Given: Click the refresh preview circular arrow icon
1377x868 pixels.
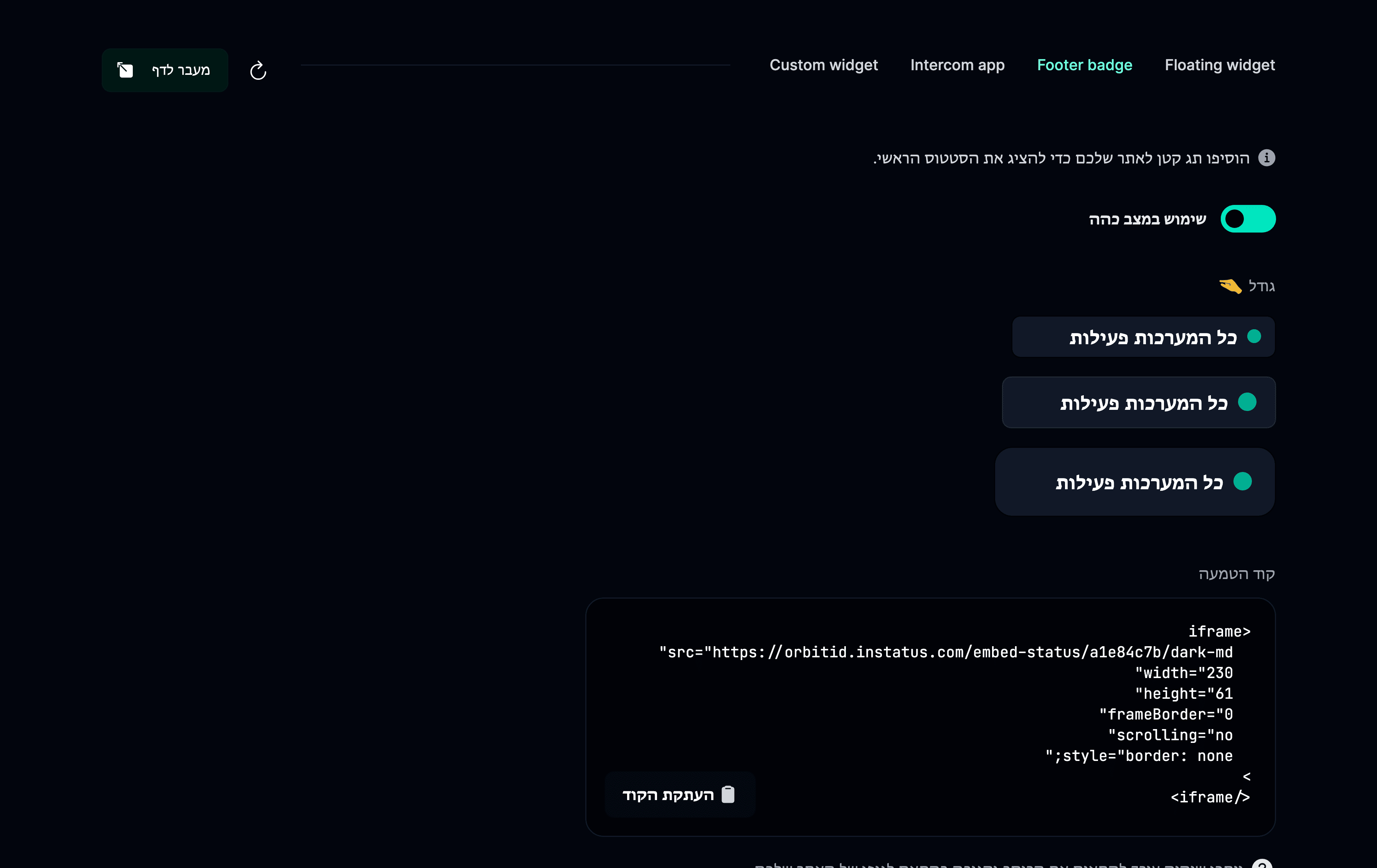Looking at the screenshot, I should coord(258,70).
